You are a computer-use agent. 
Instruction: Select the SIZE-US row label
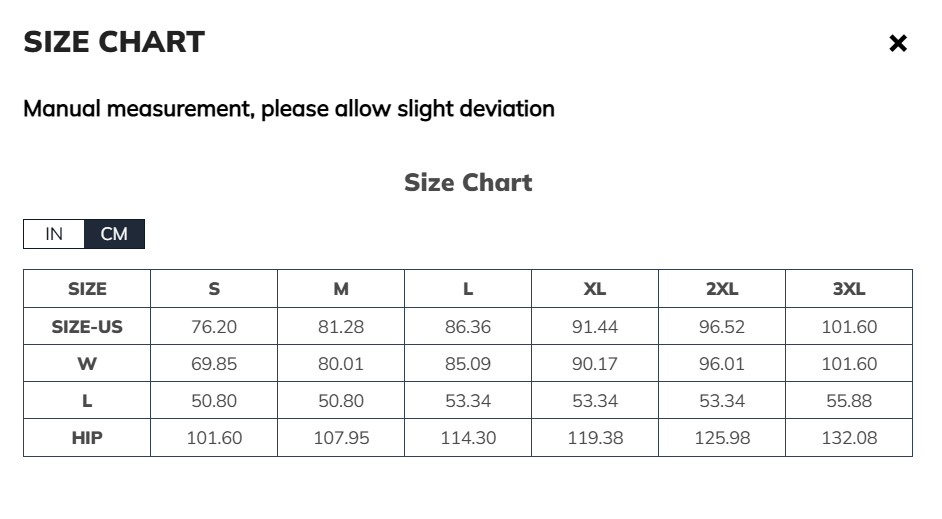(87, 326)
